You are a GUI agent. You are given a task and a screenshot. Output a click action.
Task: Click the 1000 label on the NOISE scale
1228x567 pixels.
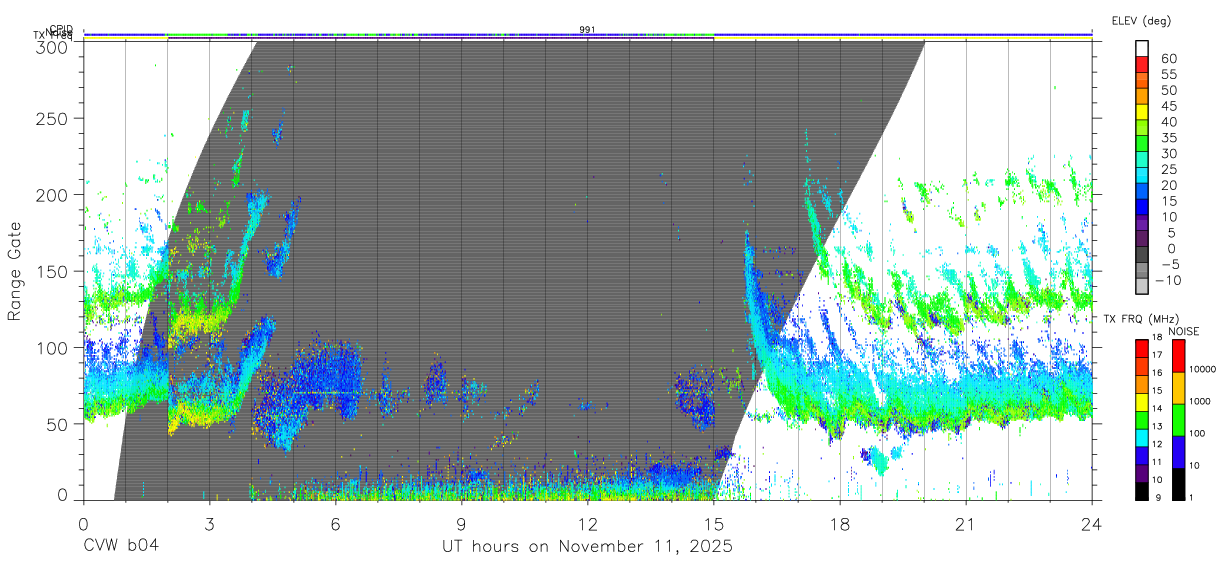pos(1200,401)
